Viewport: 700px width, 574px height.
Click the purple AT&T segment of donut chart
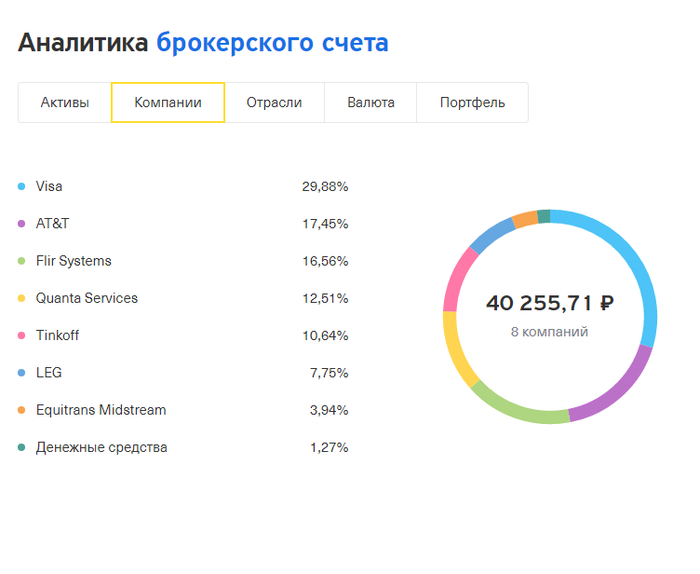[620, 393]
